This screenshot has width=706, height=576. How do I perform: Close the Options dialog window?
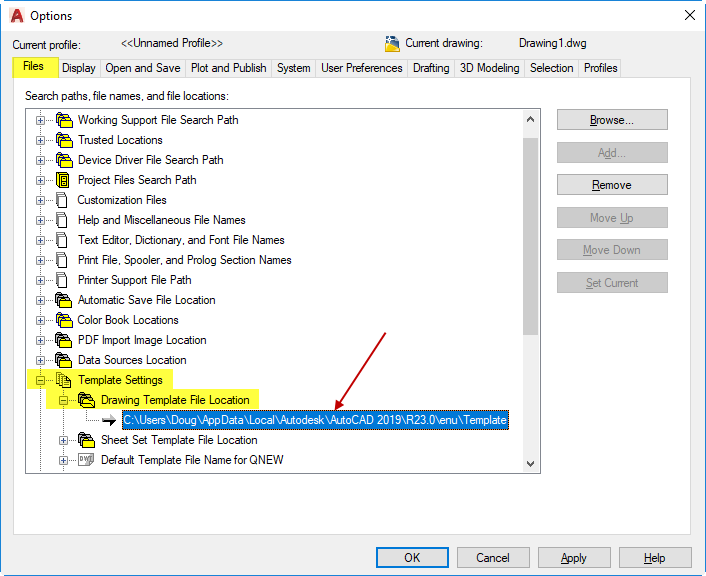(x=689, y=15)
